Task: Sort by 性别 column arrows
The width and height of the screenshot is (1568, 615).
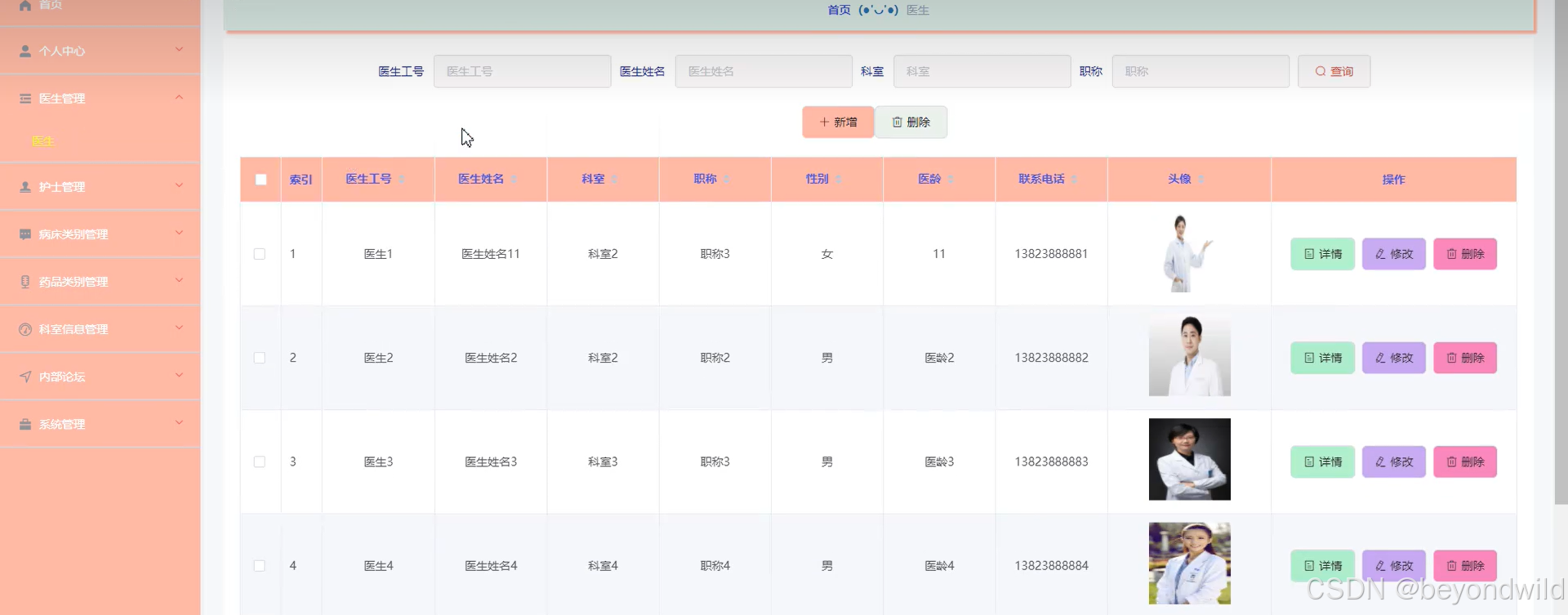Action: point(838,179)
